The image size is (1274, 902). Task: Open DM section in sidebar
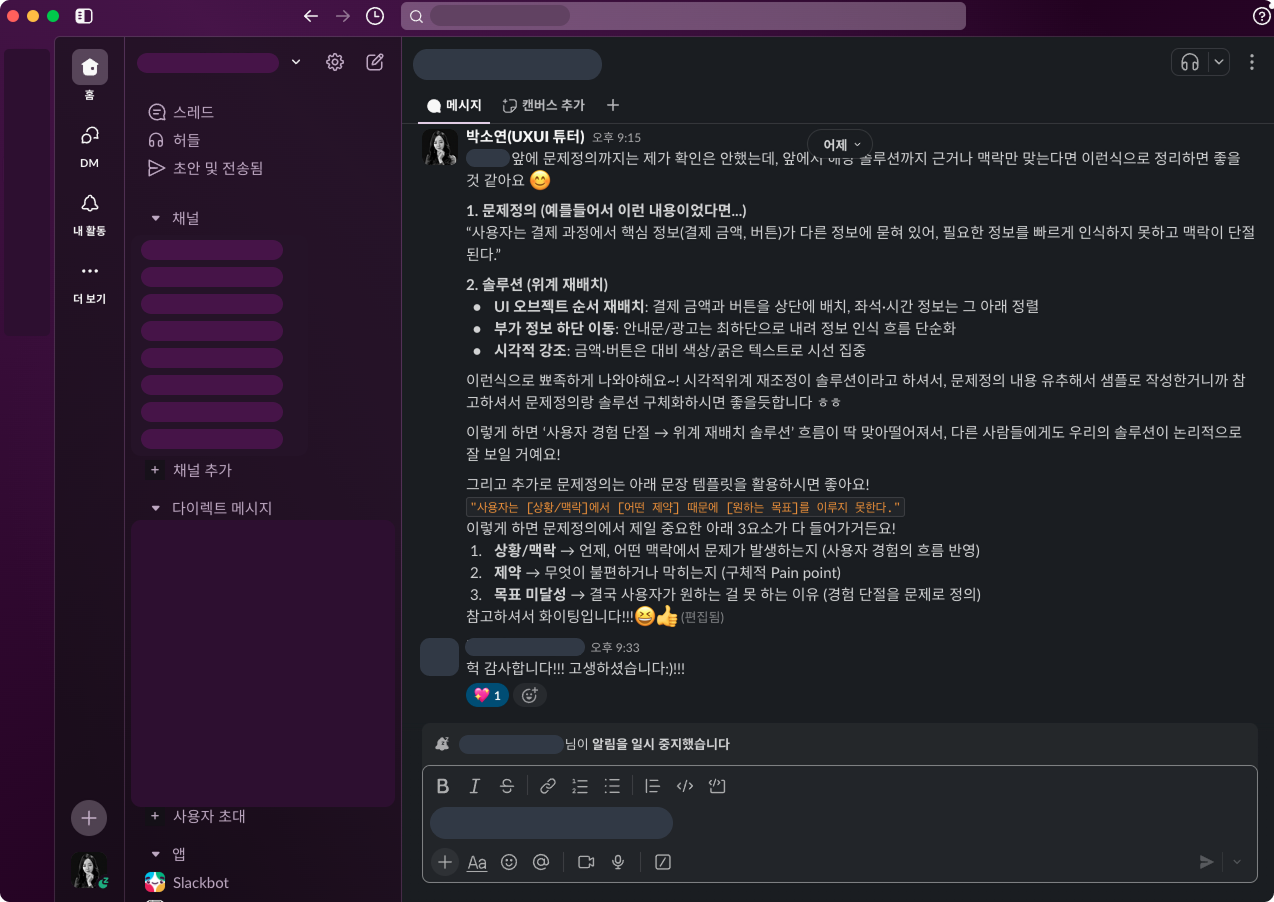pos(90,145)
